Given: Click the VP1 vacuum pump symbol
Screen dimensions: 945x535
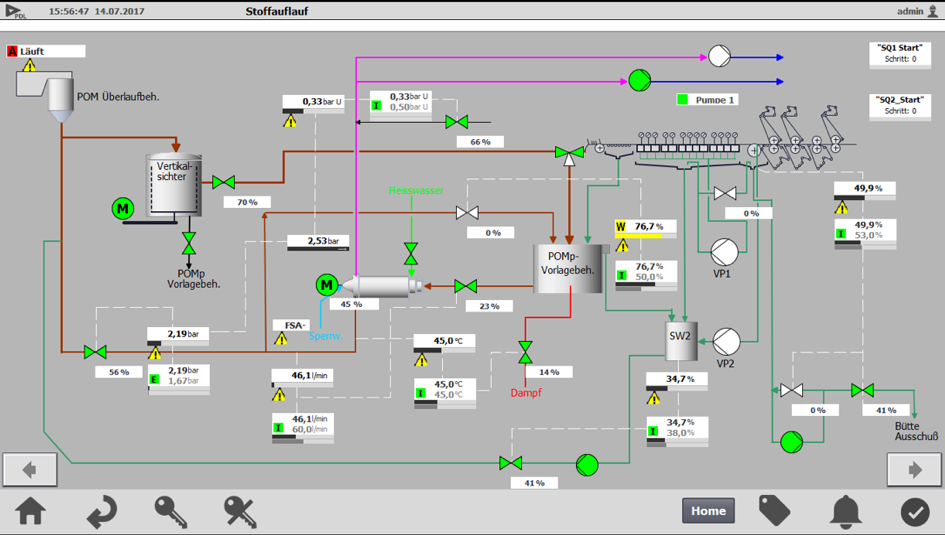Looking at the screenshot, I should point(723,251).
